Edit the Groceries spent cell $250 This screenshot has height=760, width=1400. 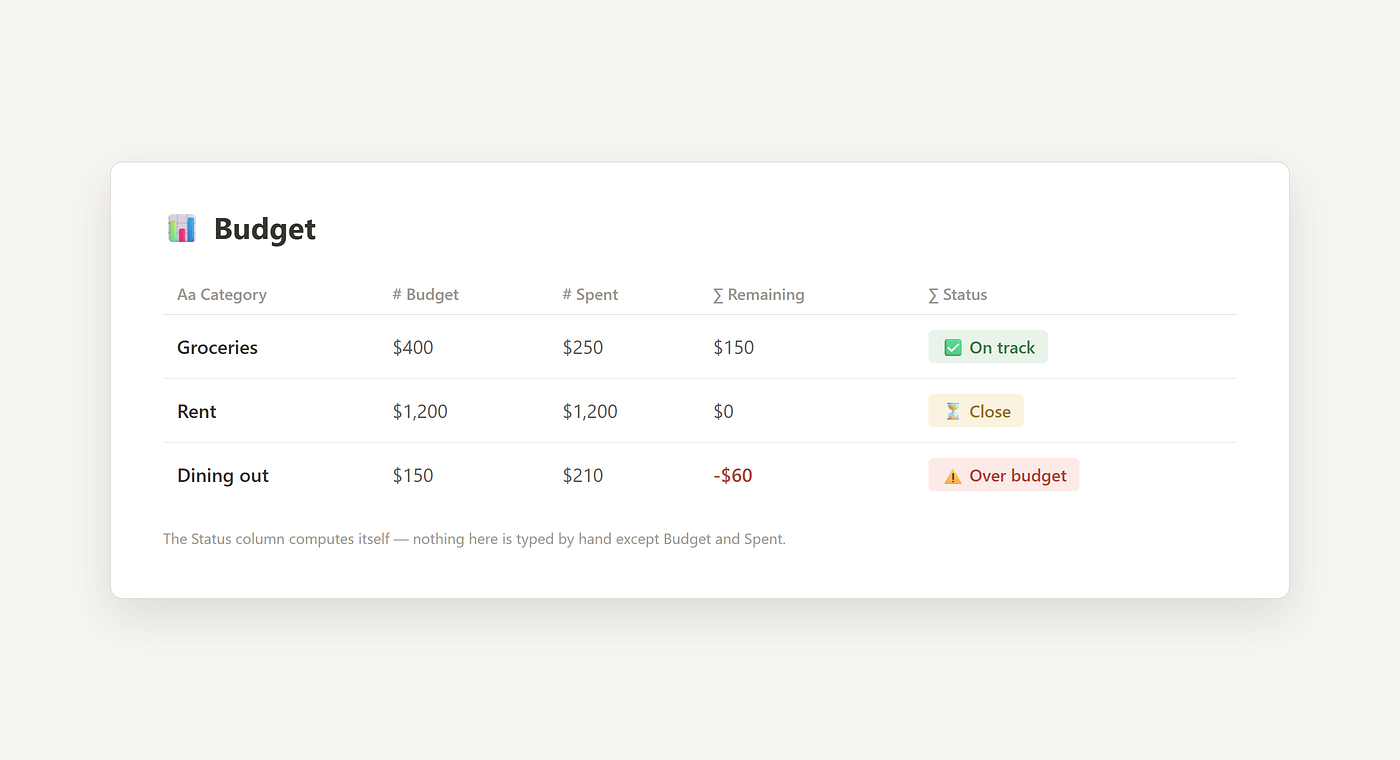(583, 348)
